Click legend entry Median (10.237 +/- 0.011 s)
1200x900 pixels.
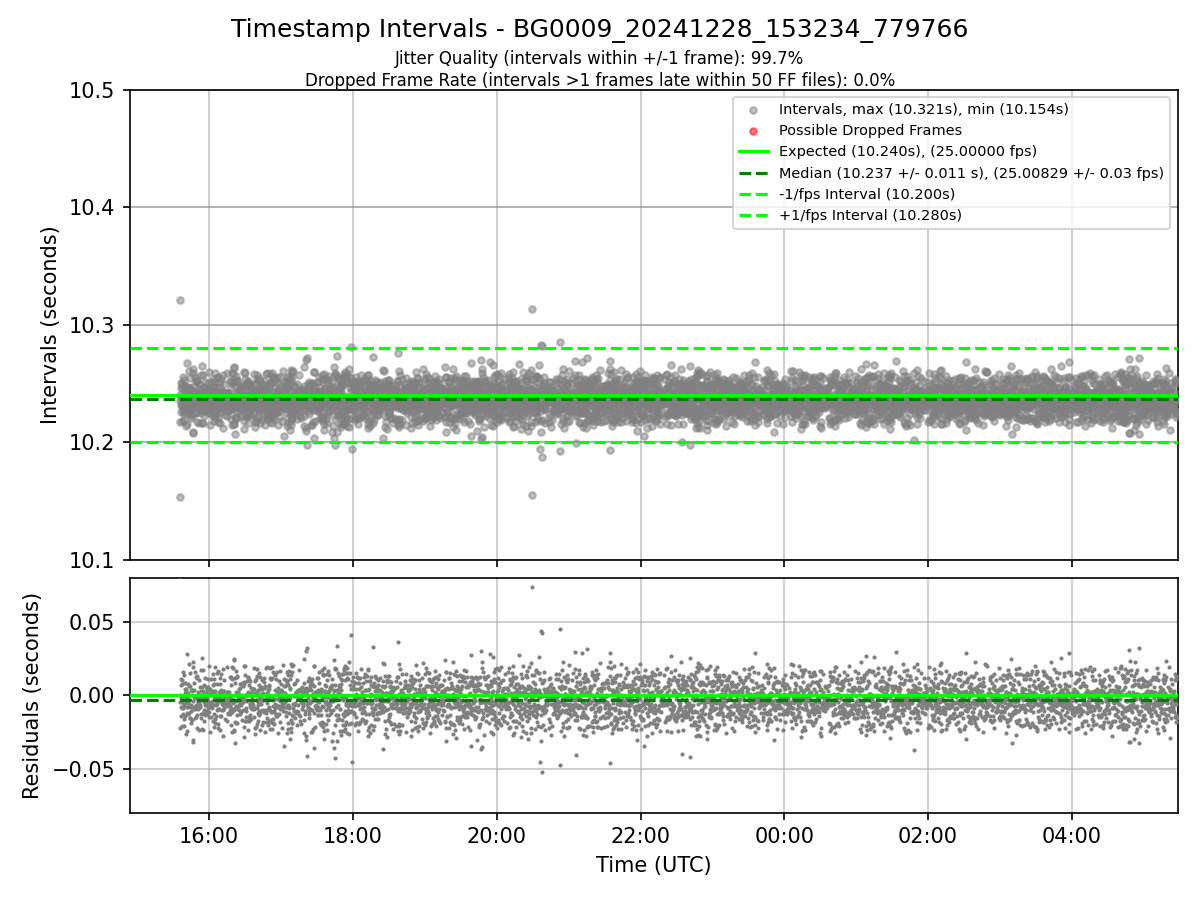[971, 173]
